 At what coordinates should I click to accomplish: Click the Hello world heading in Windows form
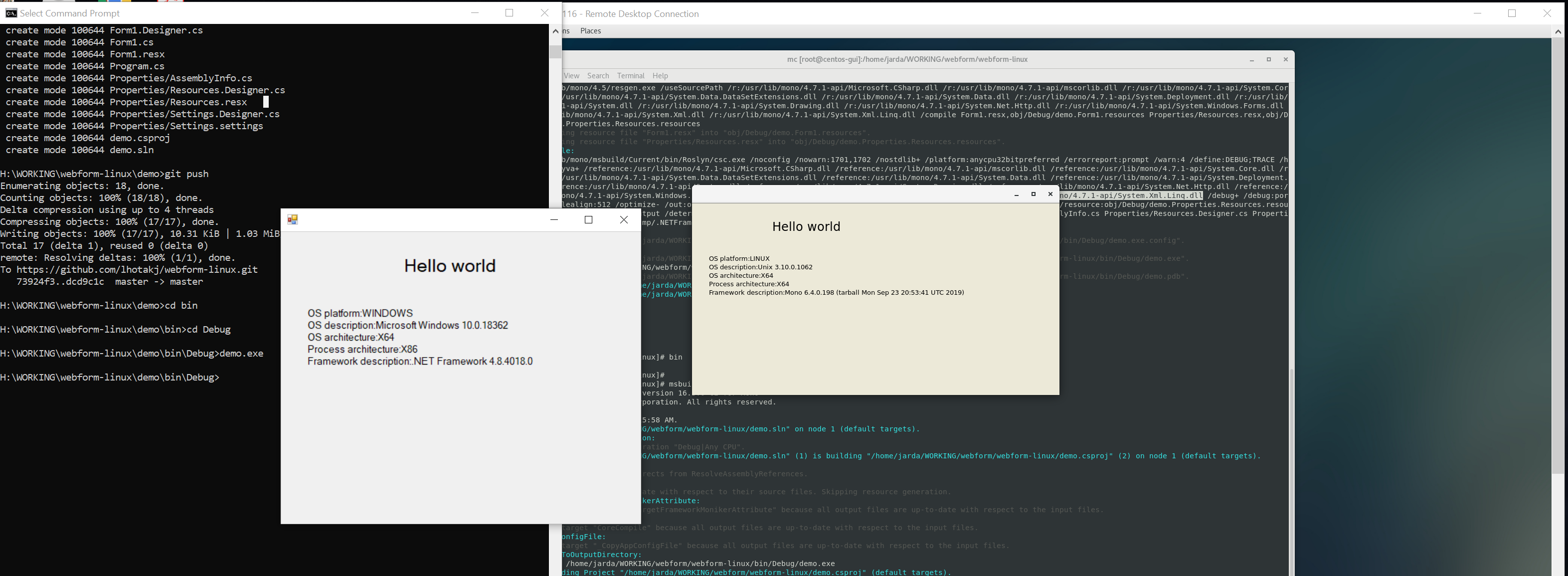450,266
